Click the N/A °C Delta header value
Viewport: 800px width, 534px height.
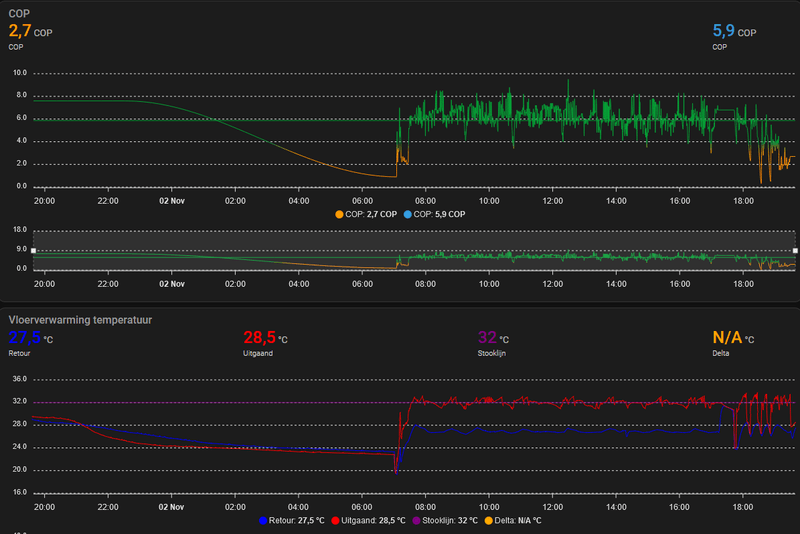[x=733, y=338]
